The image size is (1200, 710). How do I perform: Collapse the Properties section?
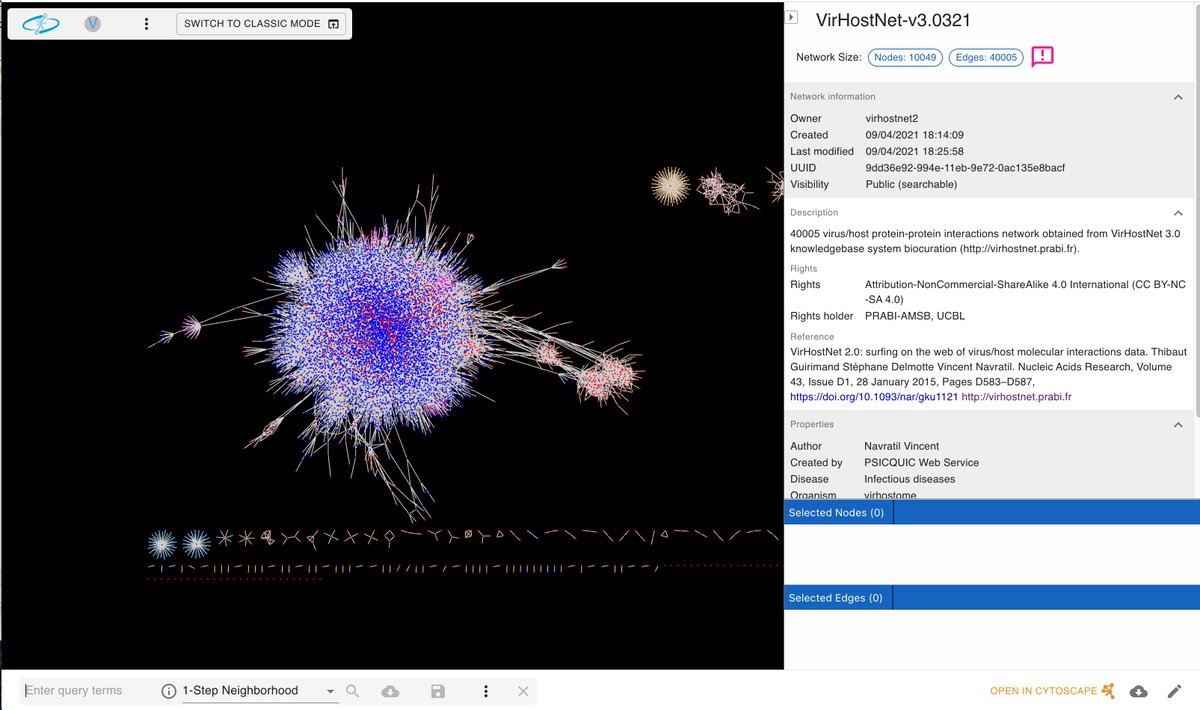click(1178, 425)
